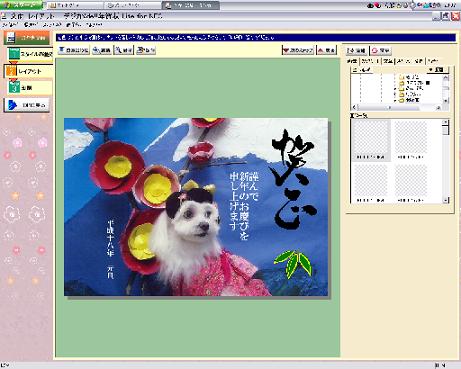461x369 pixels.
Task: Select the third tab of the right panel
Action: (x=387, y=61)
